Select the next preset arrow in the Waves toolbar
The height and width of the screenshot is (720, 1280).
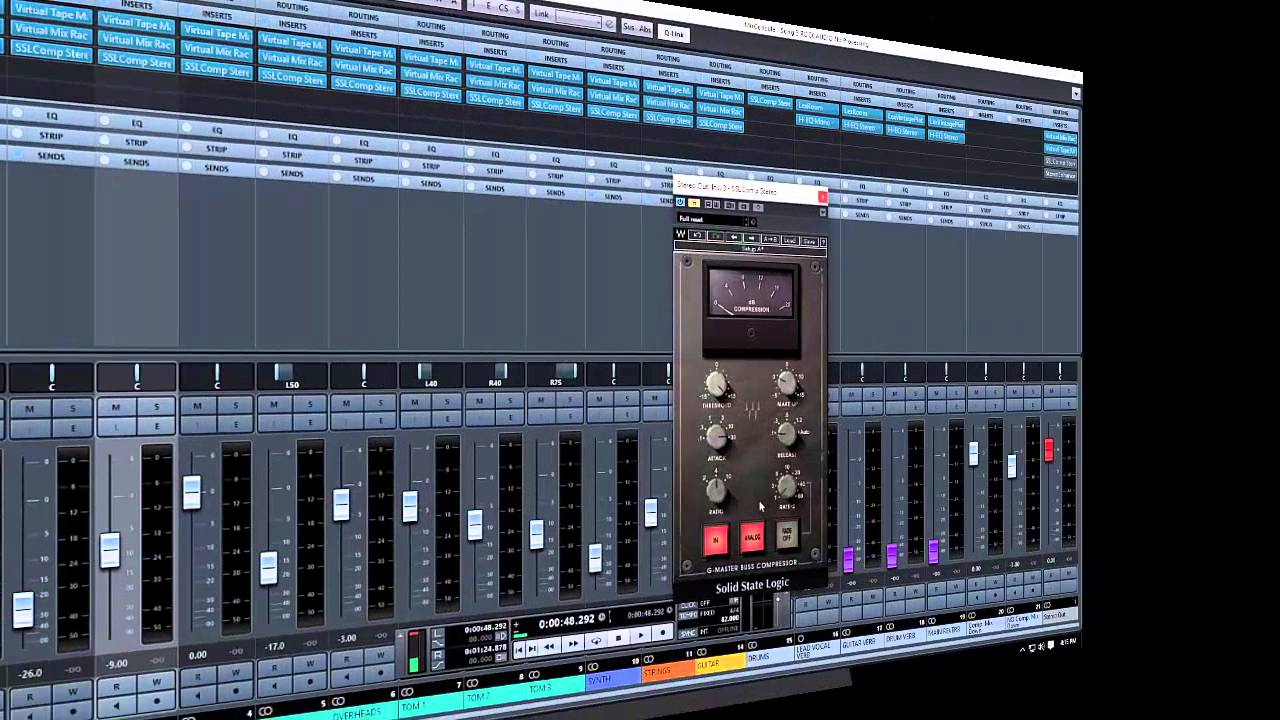point(751,238)
